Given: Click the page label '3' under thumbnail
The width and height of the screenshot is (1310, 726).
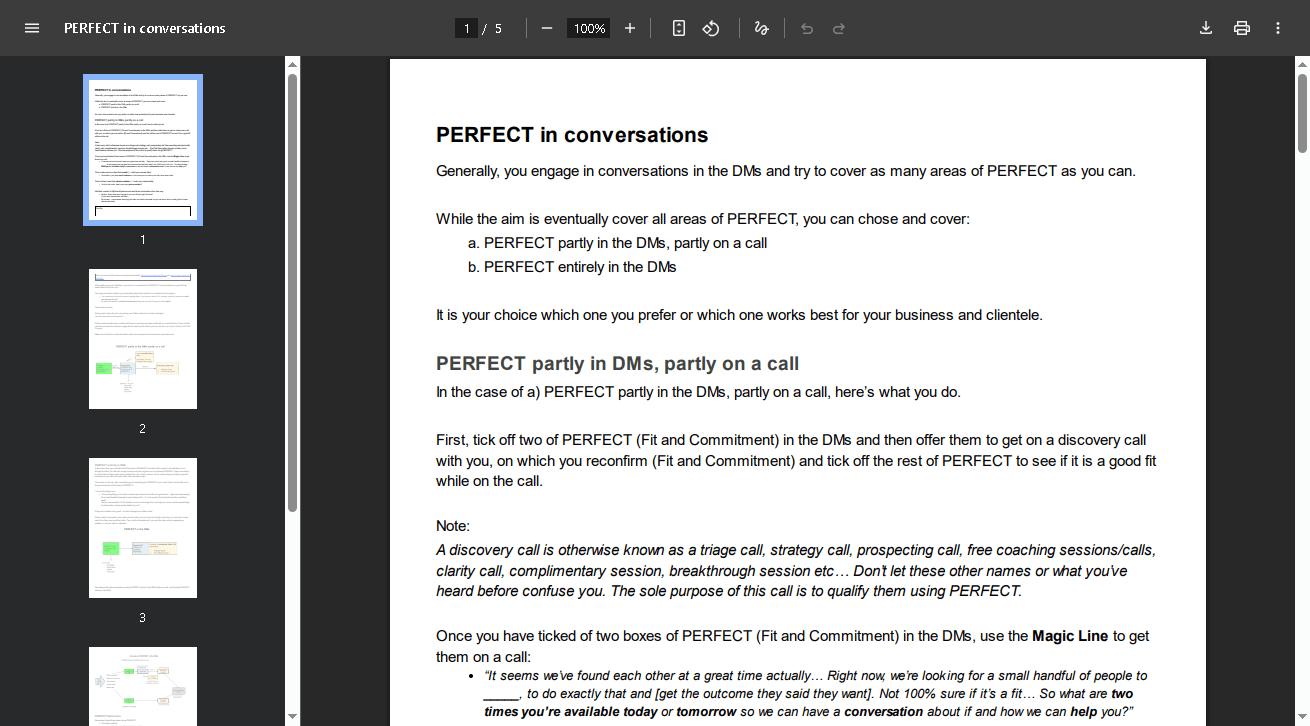Looking at the screenshot, I should (x=143, y=618).
